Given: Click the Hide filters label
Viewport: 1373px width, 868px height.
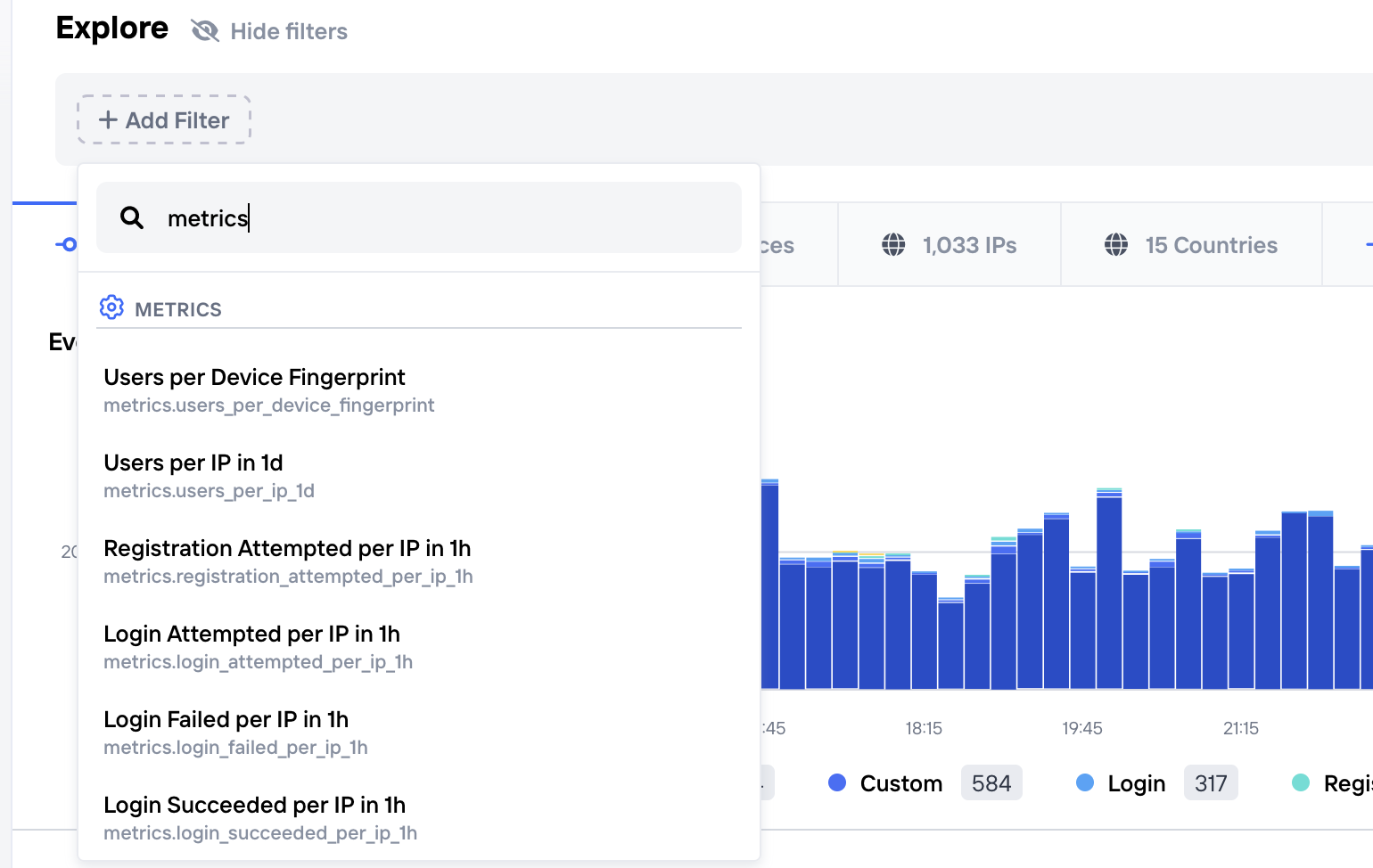Looking at the screenshot, I should click(289, 31).
